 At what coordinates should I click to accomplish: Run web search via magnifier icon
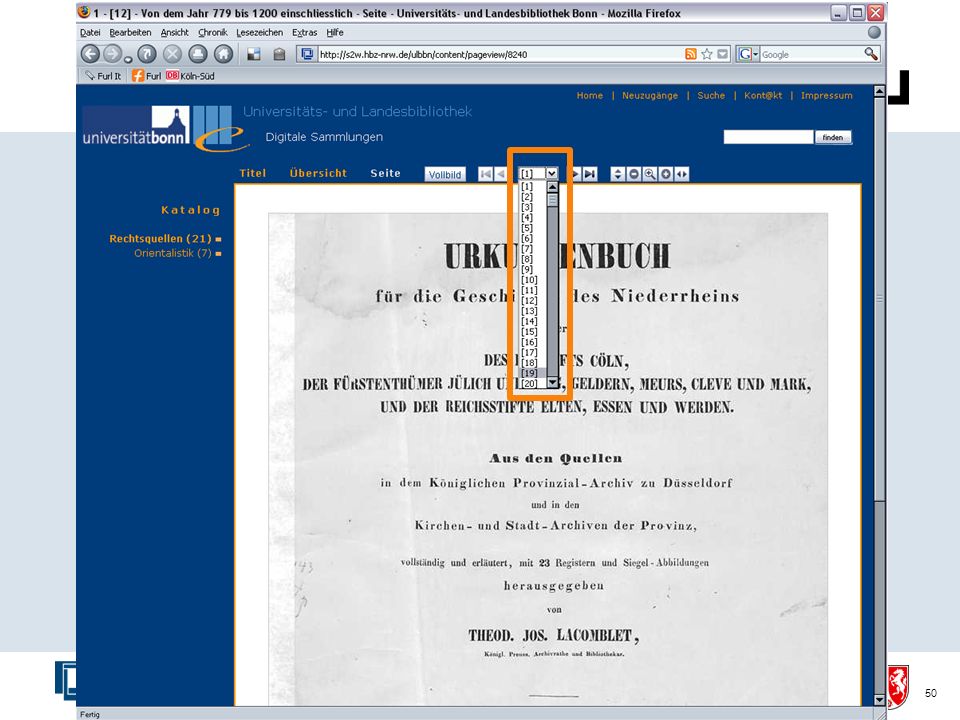tap(871, 54)
